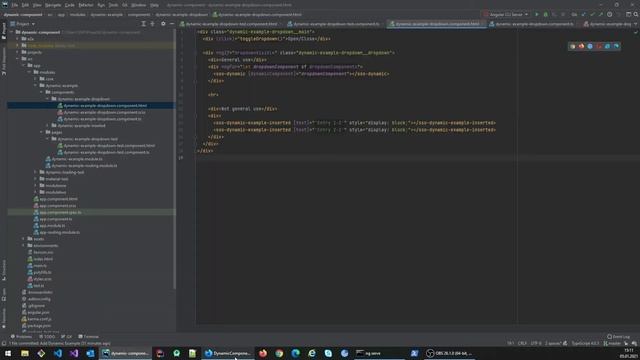640x360 pixels.
Task: Switch to OBS window in taskbar
Action: [450, 353]
